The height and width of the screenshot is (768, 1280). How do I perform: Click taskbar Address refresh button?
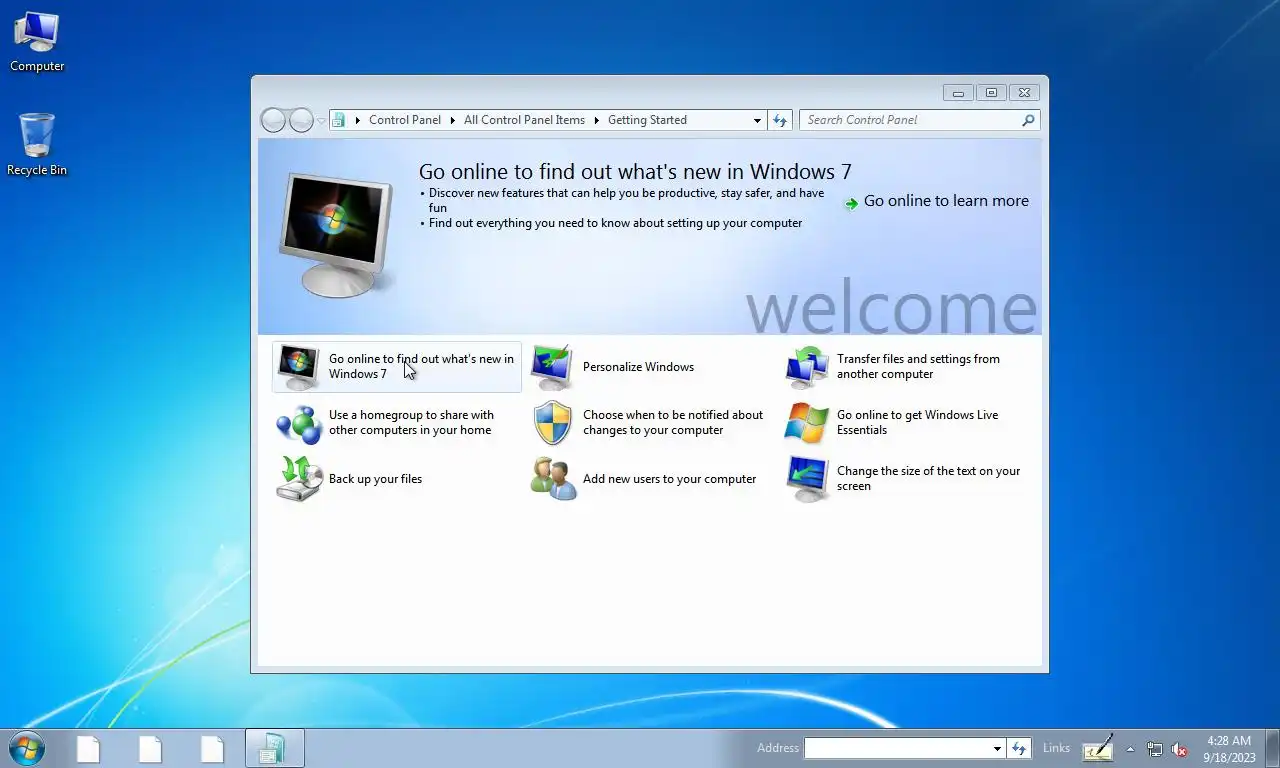click(x=1019, y=748)
